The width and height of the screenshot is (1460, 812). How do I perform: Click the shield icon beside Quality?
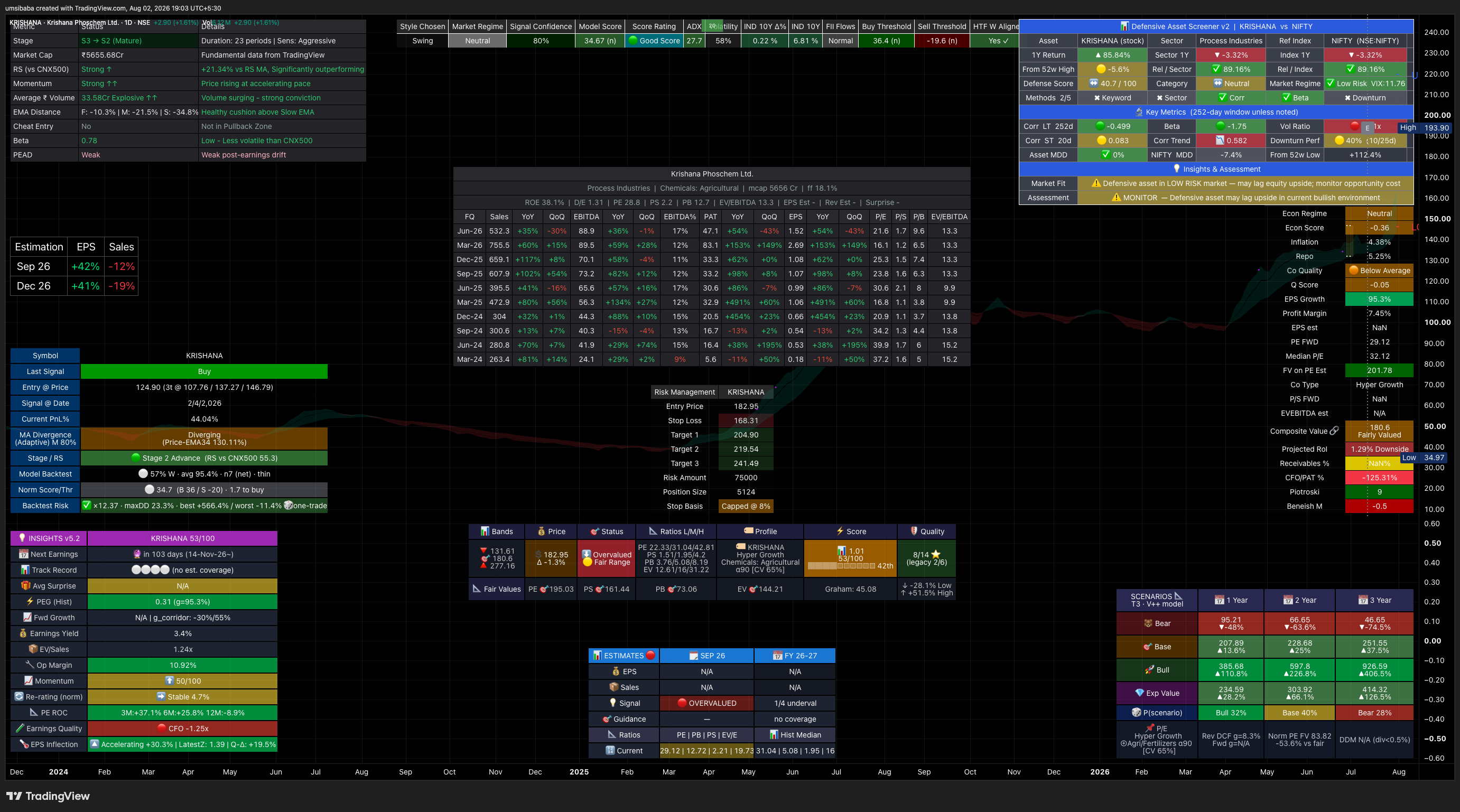[x=914, y=531]
